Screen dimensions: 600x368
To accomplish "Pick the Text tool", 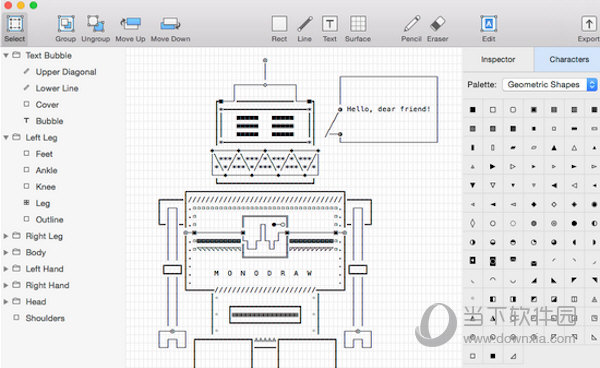I will tap(329, 28).
